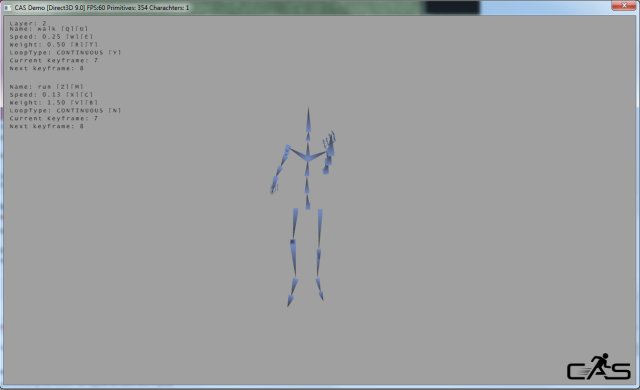Click "Next keyframe: 8" under the run animation

(47, 126)
